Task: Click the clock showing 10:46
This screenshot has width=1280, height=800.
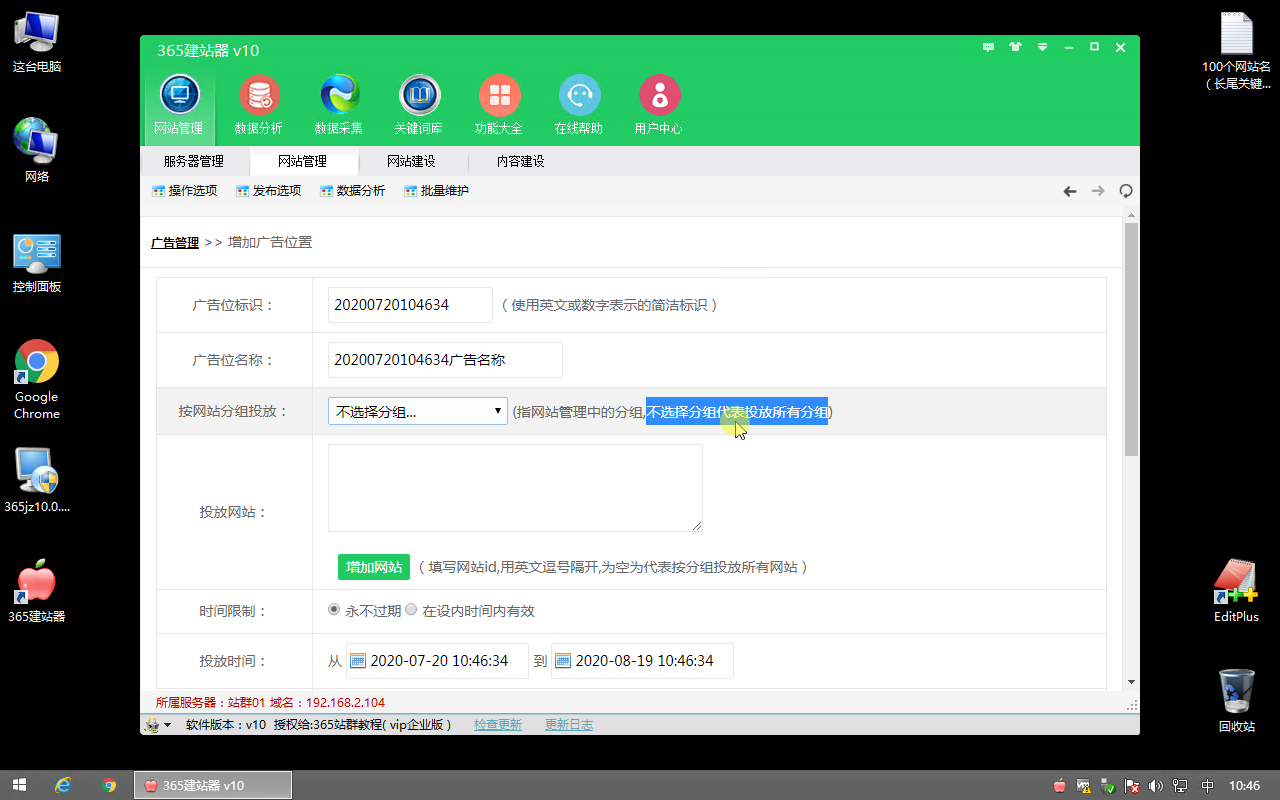Action: pos(1244,786)
